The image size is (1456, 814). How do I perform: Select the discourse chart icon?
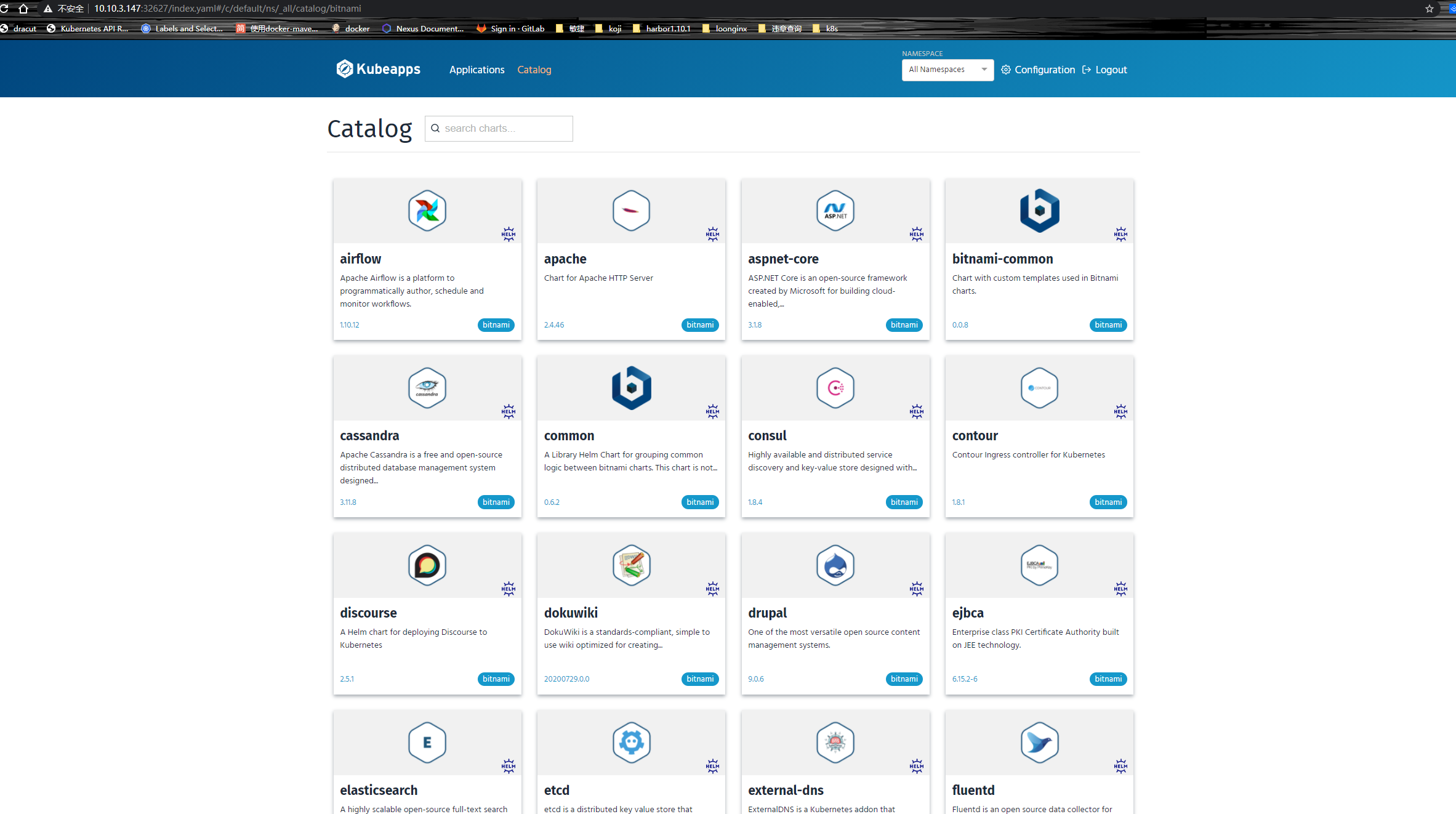[x=427, y=565]
